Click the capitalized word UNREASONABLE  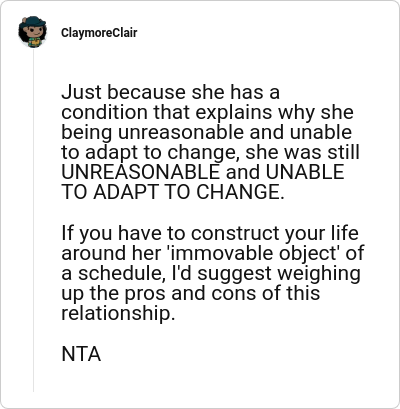point(140,172)
